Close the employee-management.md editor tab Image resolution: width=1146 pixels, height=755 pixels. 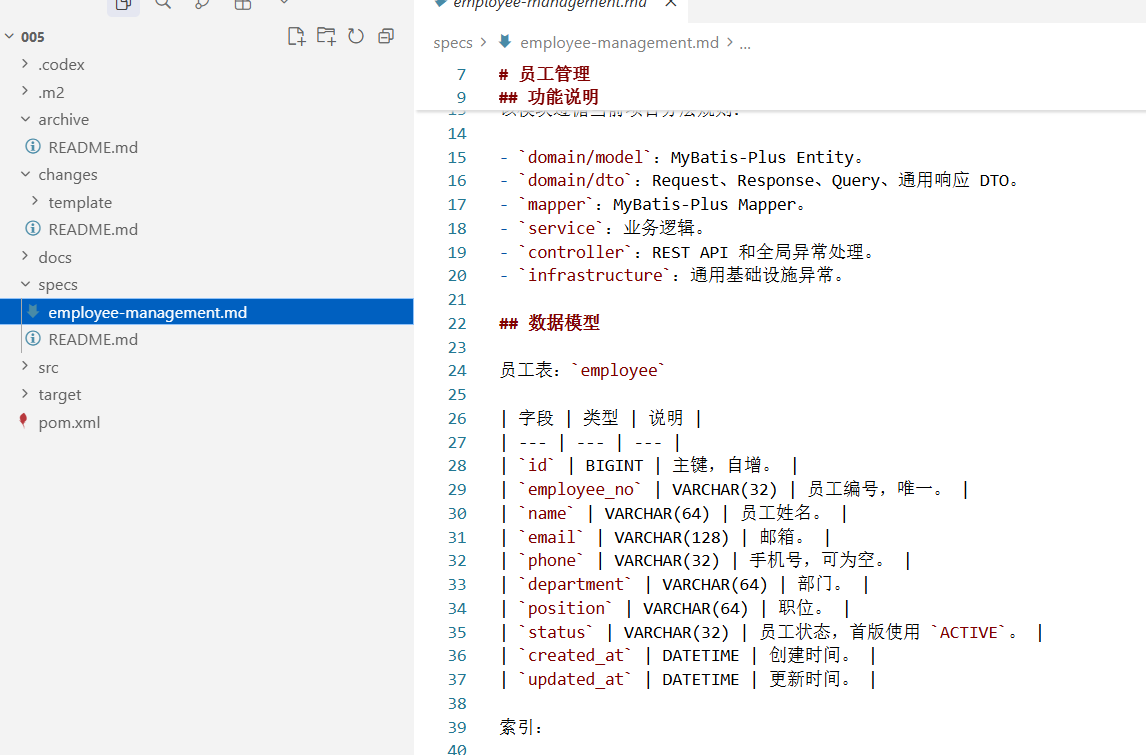pyautogui.click(x=670, y=4)
